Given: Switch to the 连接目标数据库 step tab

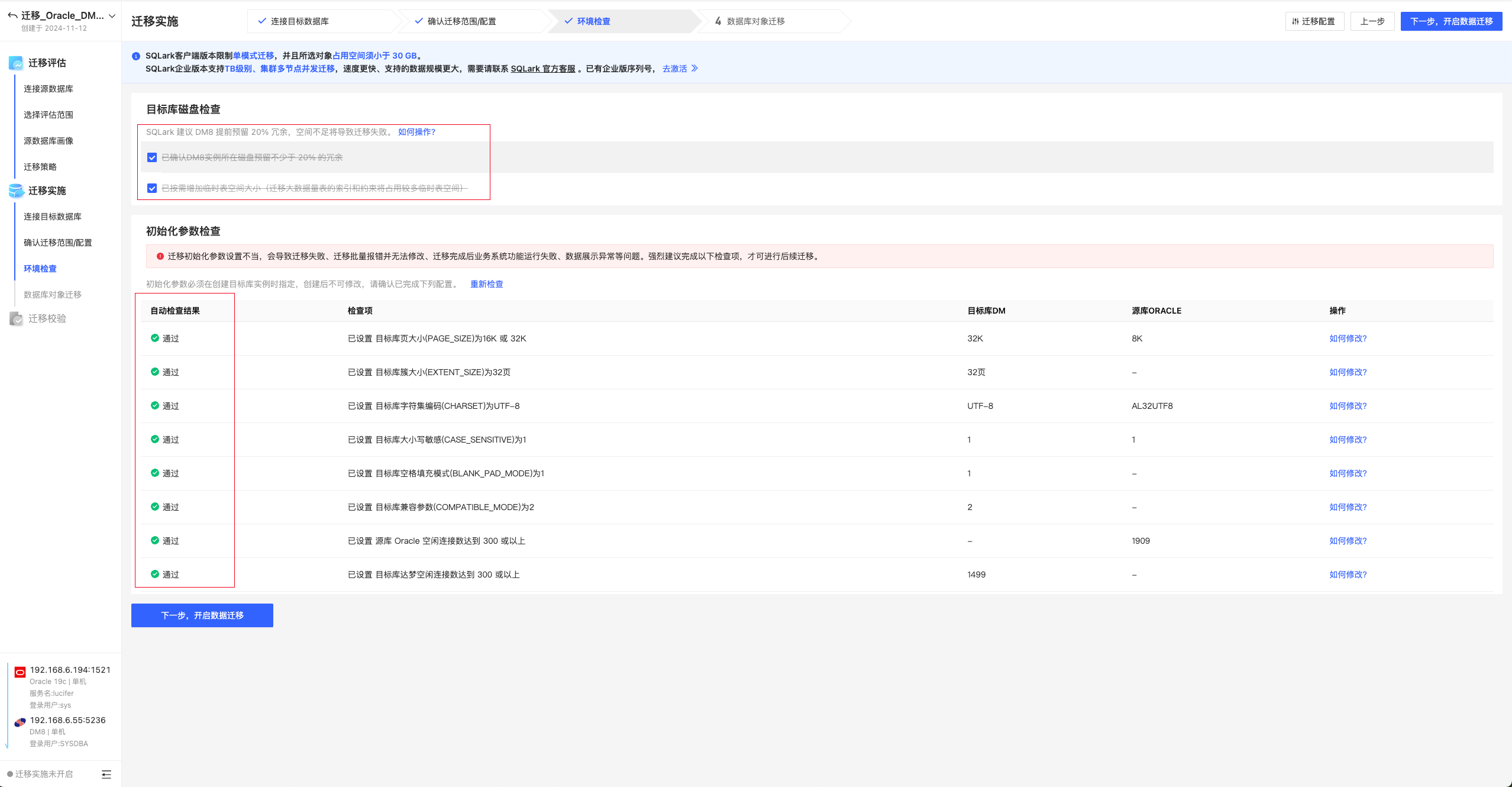Looking at the screenshot, I should coord(298,21).
